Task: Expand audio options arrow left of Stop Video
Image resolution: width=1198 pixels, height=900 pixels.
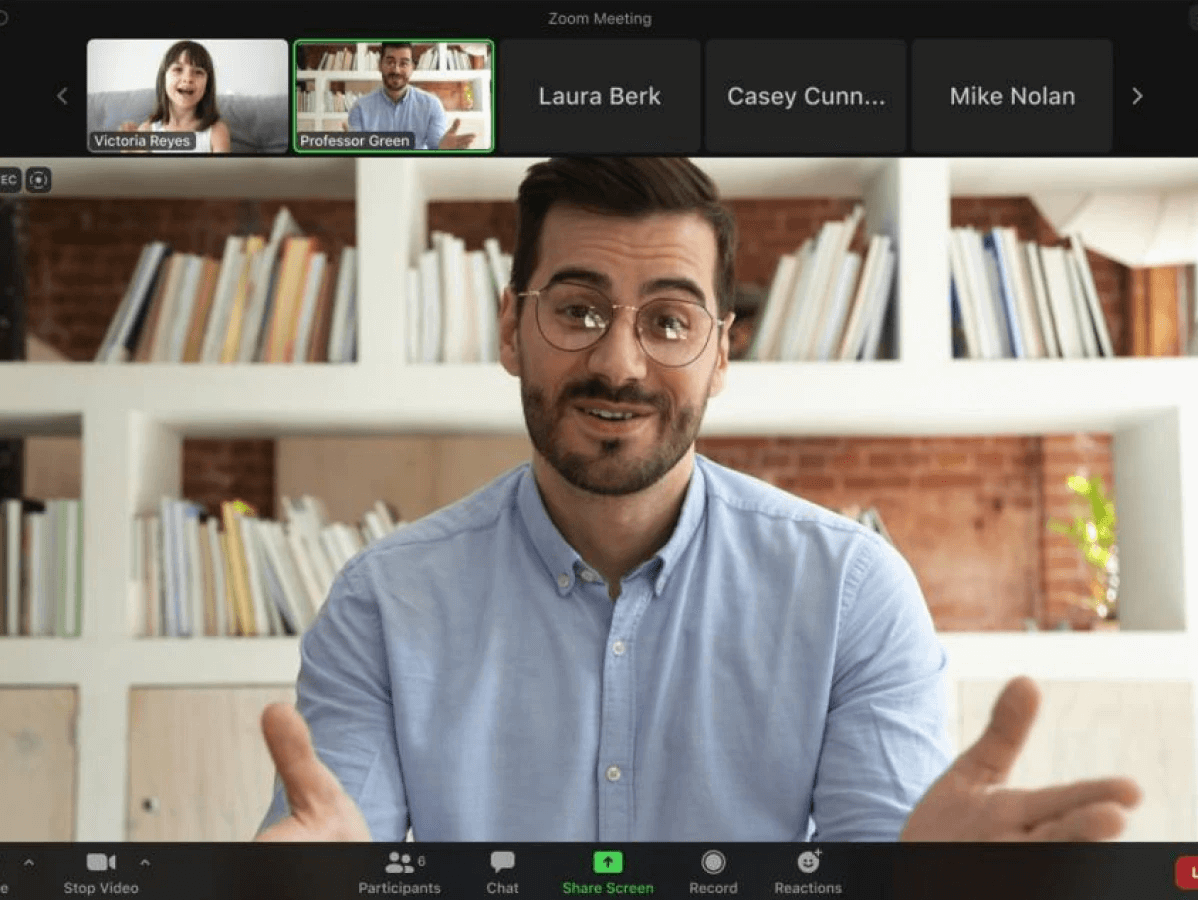Action: 29,862
